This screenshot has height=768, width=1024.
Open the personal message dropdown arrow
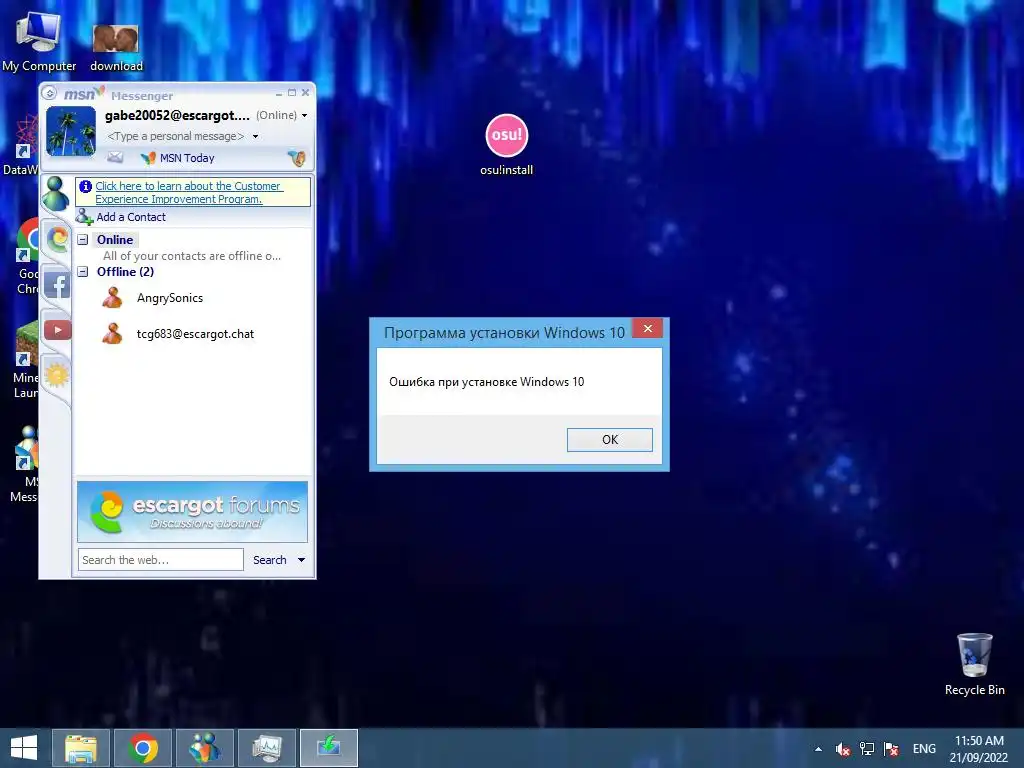(x=255, y=136)
